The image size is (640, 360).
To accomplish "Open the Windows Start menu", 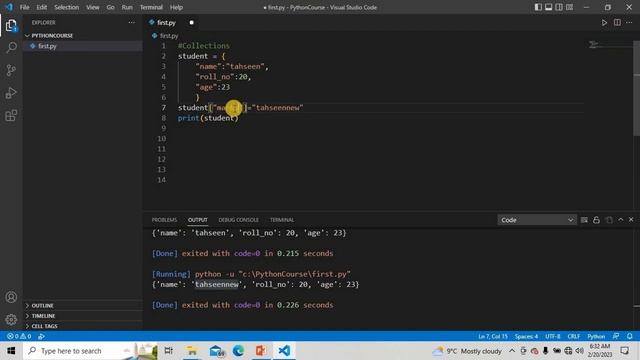I will (x=11, y=351).
